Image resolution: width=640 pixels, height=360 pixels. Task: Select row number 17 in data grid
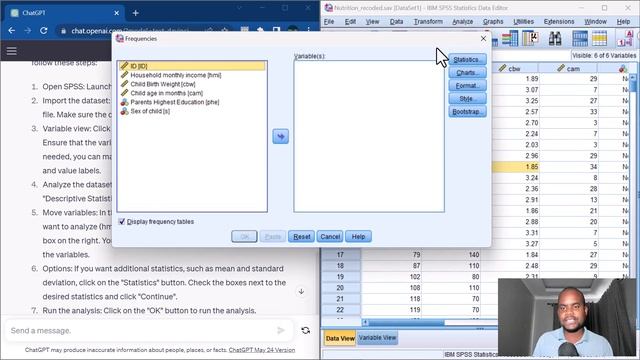click(340, 255)
